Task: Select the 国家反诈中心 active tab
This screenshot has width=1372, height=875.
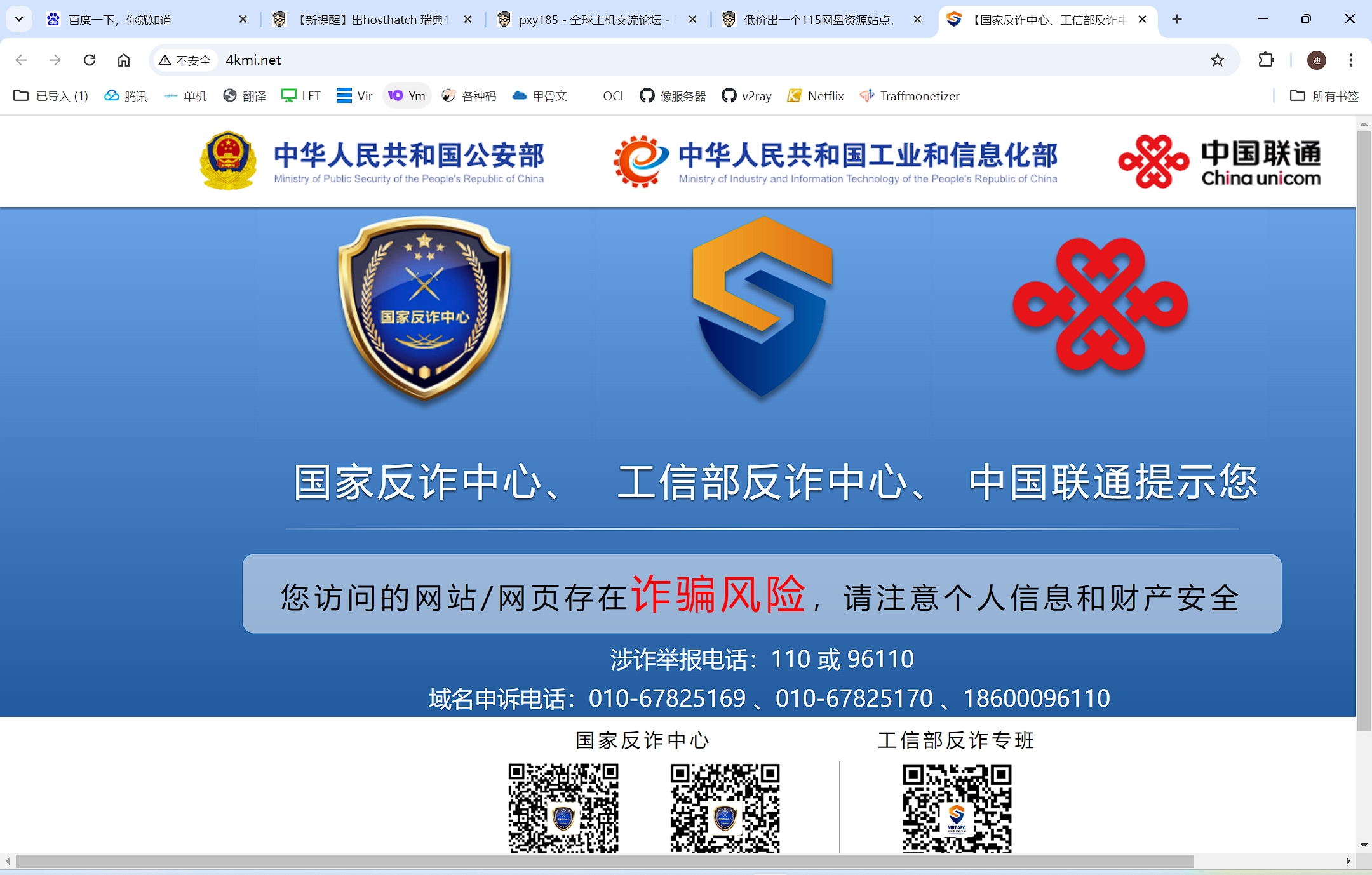Action: coord(1047,20)
